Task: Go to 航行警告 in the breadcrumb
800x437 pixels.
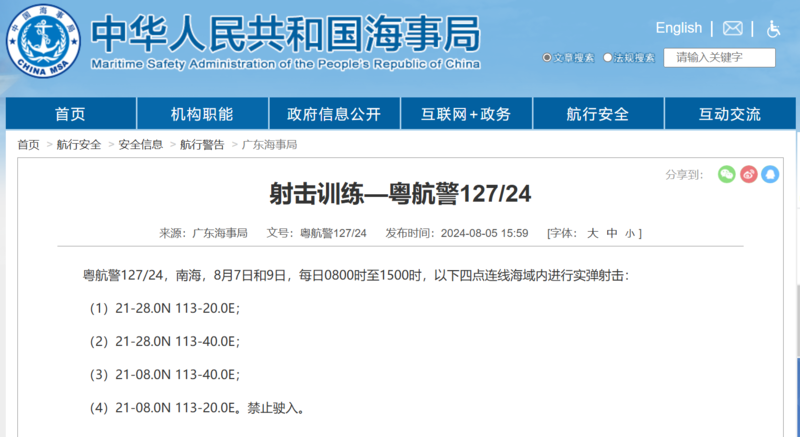Action: pos(202,145)
